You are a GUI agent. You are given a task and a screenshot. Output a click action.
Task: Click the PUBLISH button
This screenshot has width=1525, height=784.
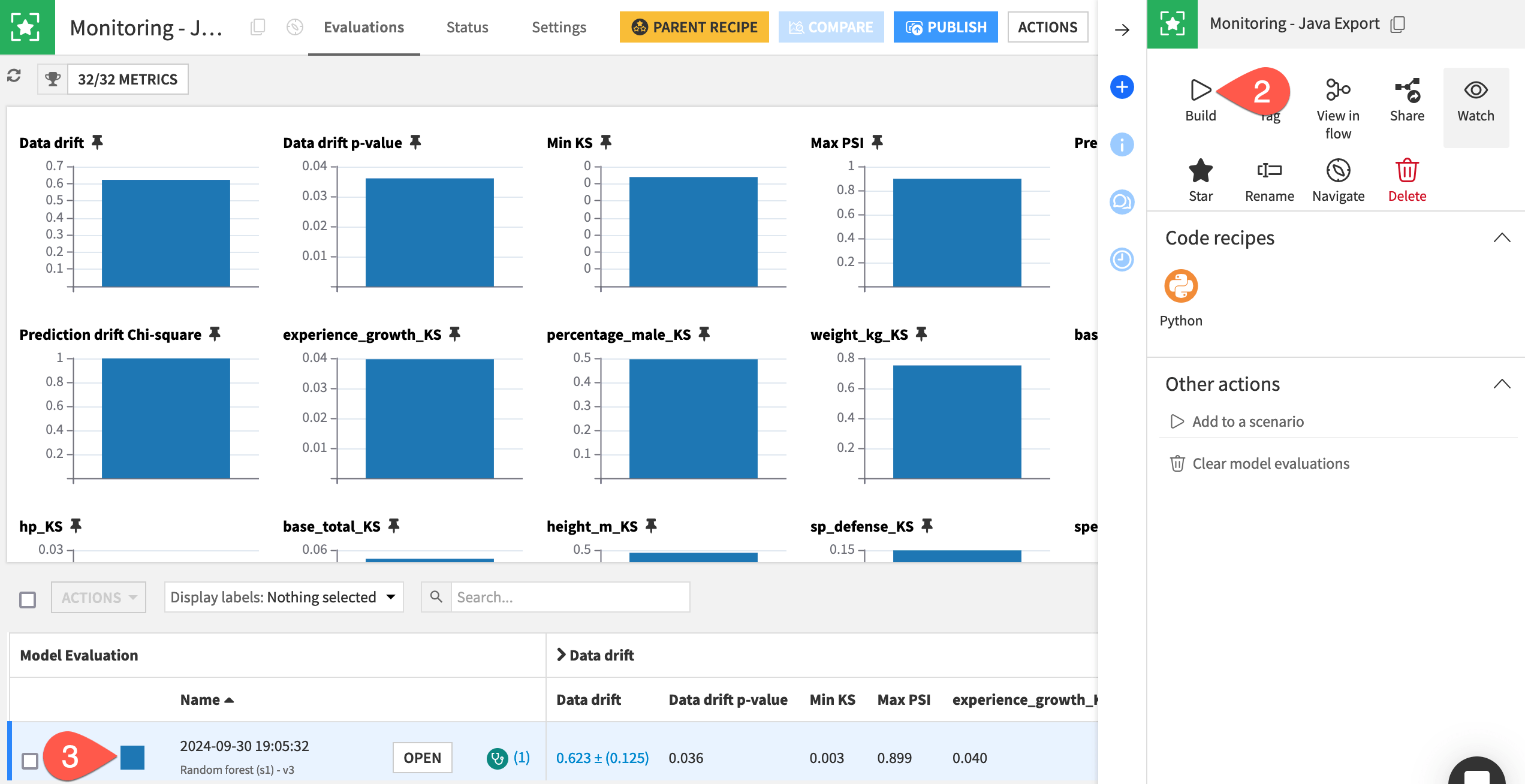tap(945, 27)
